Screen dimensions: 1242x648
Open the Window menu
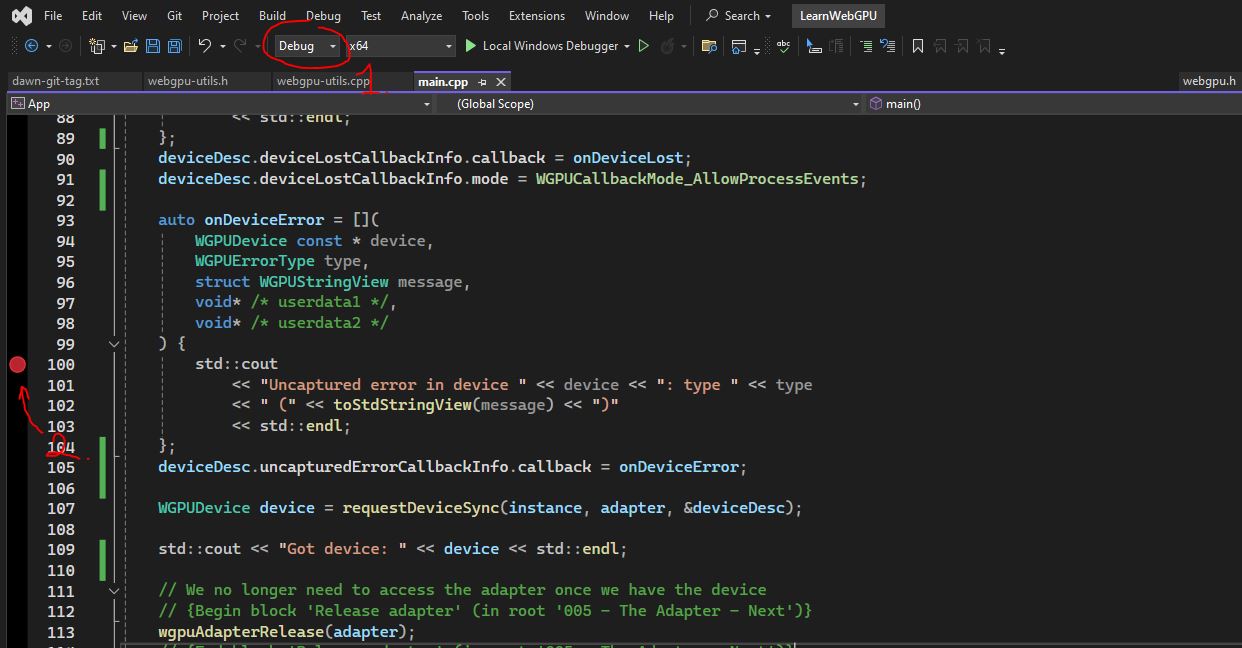607,16
